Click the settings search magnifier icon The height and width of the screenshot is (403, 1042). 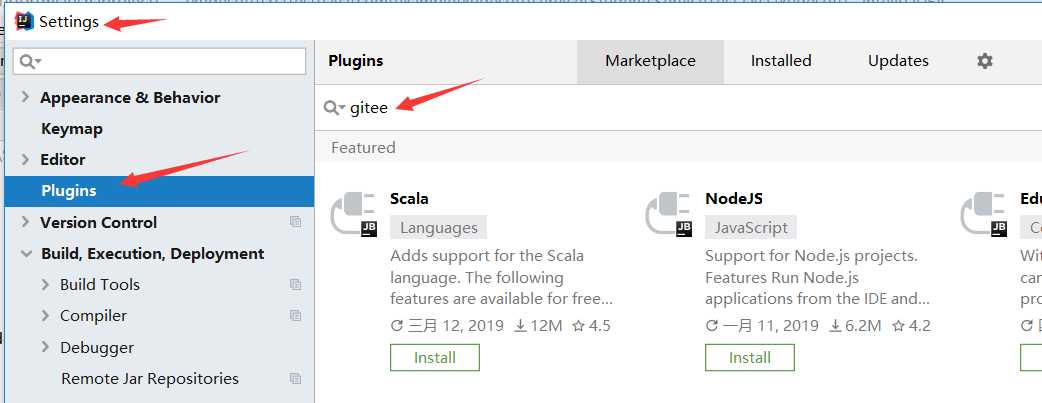coord(30,62)
